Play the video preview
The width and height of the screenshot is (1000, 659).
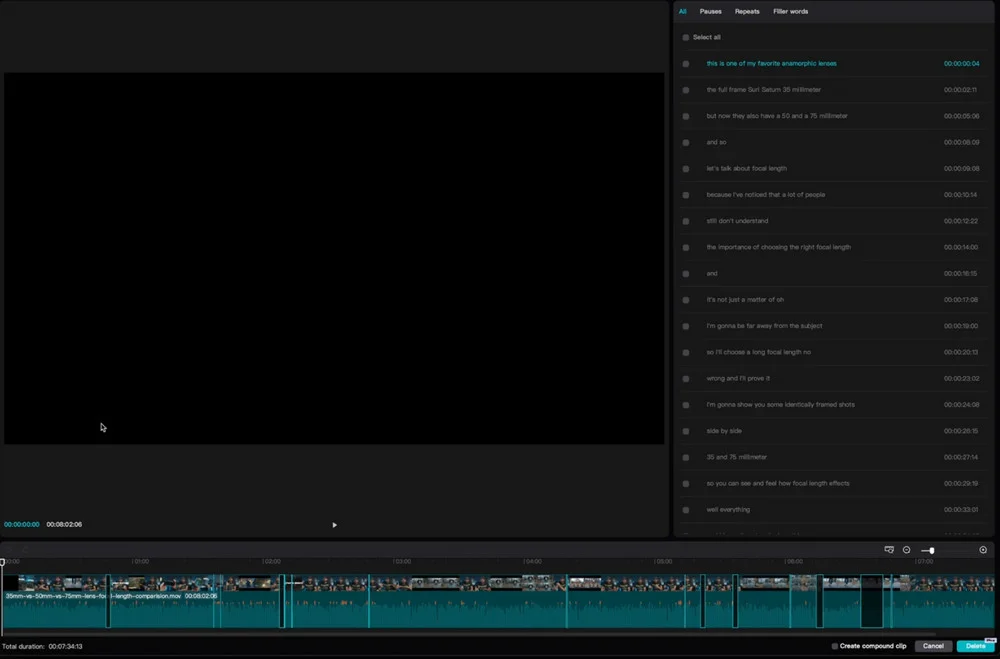pyautogui.click(x=334, y=525)
